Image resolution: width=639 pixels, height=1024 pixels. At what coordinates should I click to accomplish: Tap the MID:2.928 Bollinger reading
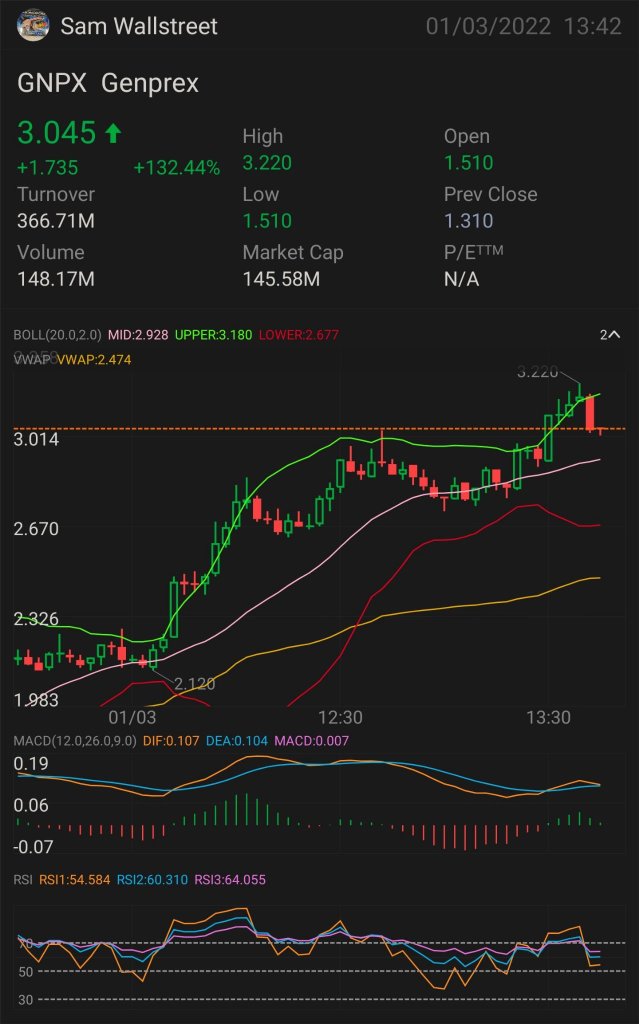pos(138,335)
